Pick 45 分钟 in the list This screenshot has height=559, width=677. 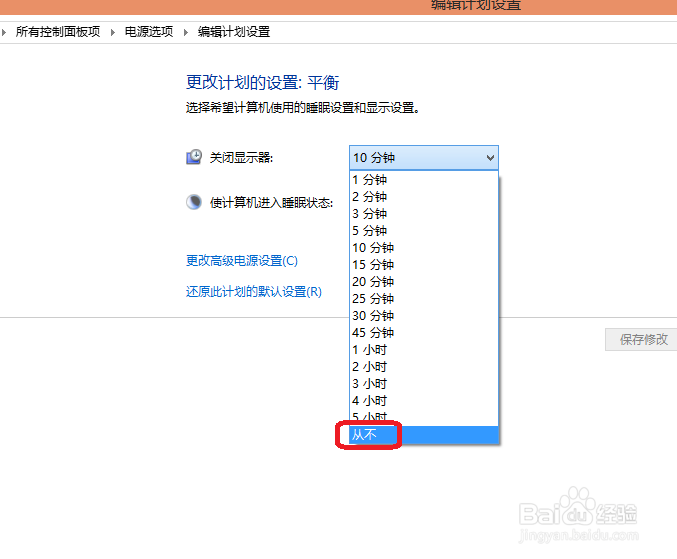coord(424,332)
